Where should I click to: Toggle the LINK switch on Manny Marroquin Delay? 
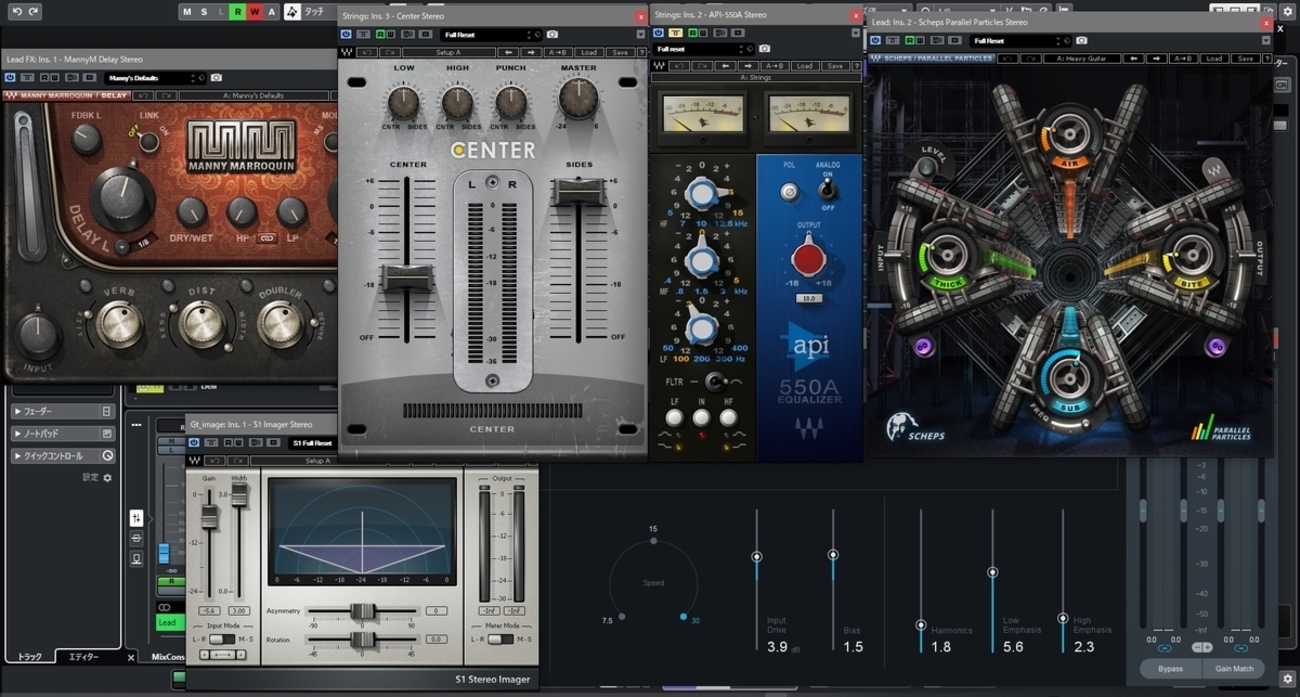148,142
